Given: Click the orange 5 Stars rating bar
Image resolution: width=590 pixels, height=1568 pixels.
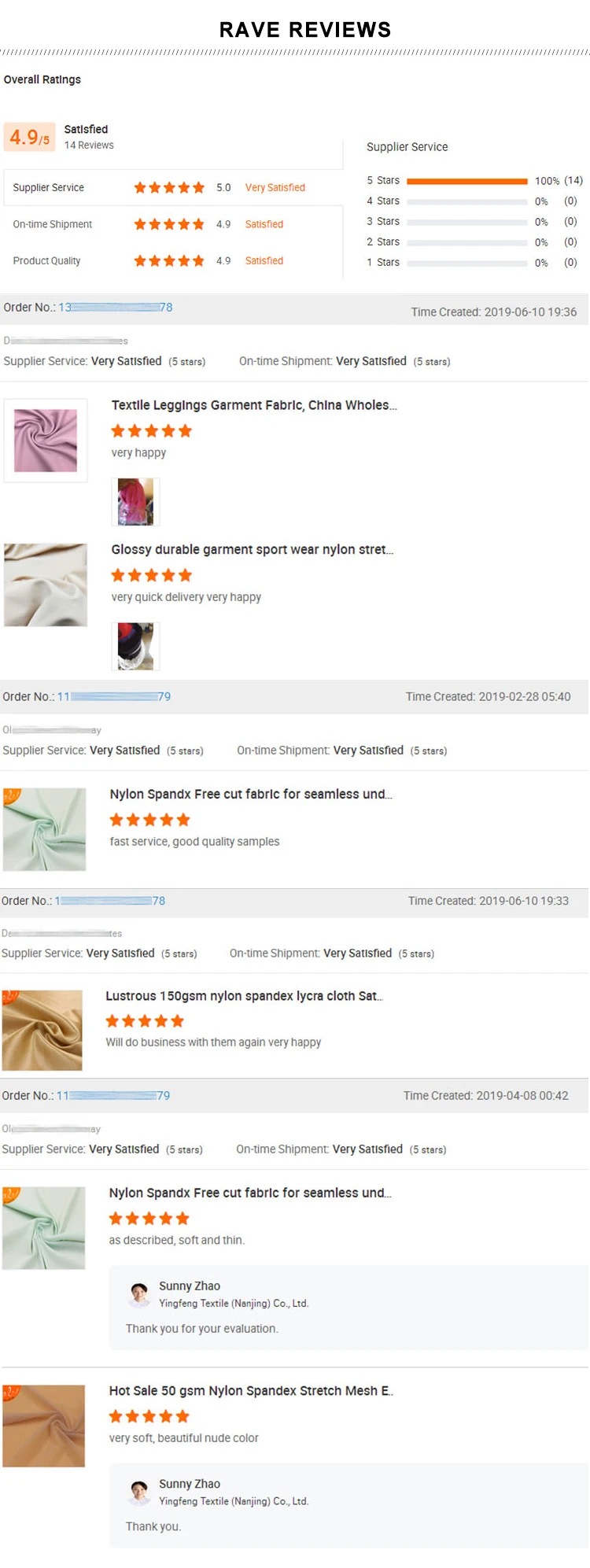Looking at the screenshot, I should click(467, 181).
